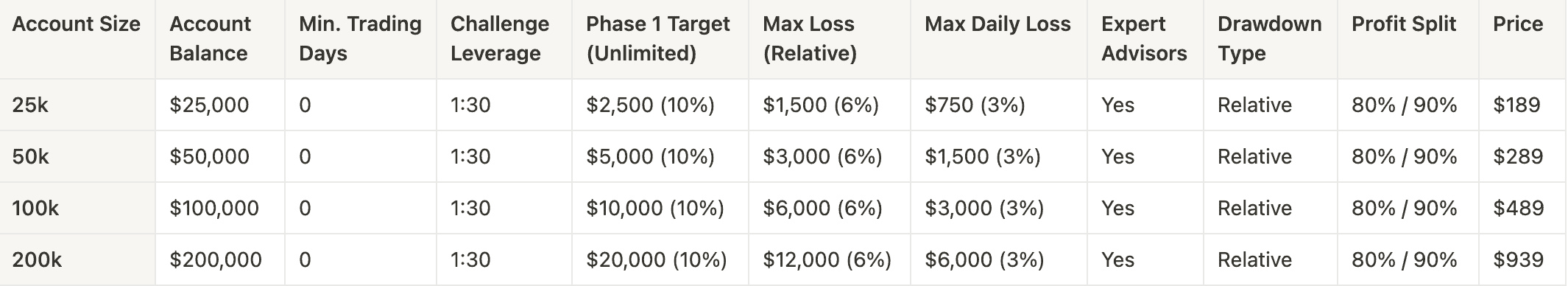Viewport: 1568px width, 286px height.
Task: Select the $12,000 (6%) max loss cell
Action: [x=827, y=259]
